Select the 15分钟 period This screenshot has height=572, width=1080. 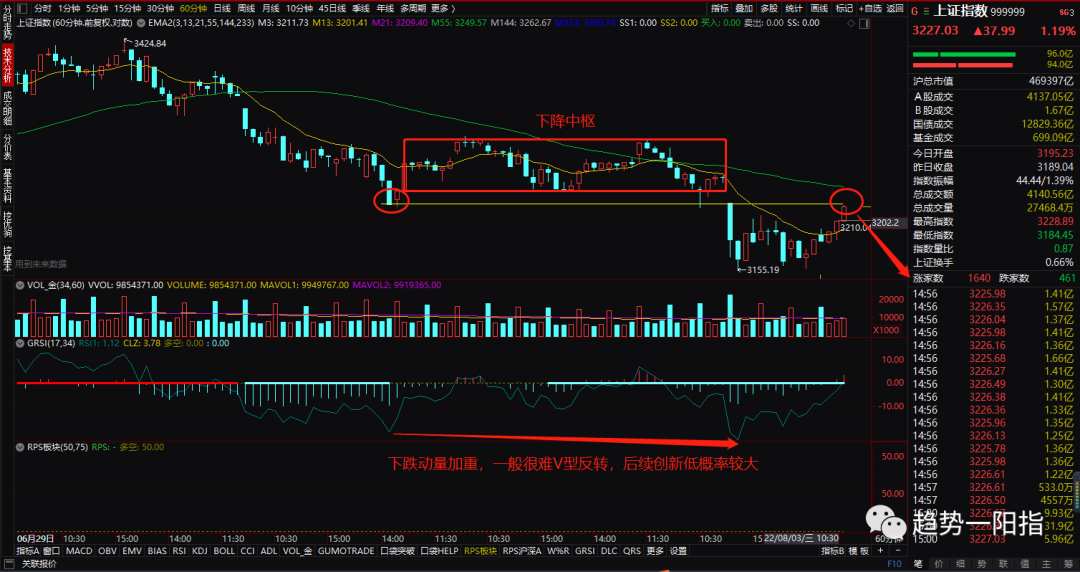(127, 8)
